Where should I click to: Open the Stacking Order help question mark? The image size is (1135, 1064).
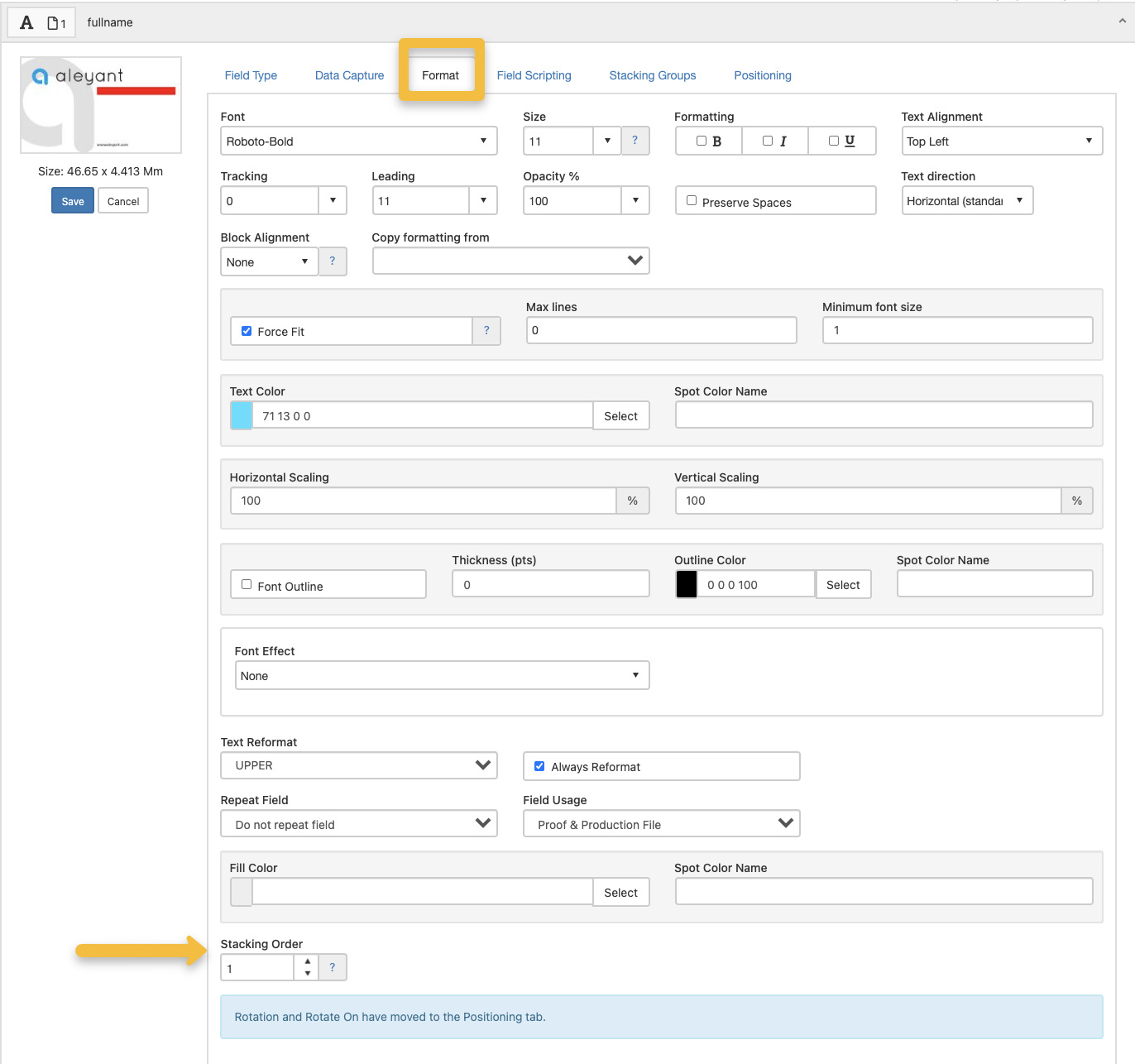point(333,967)
